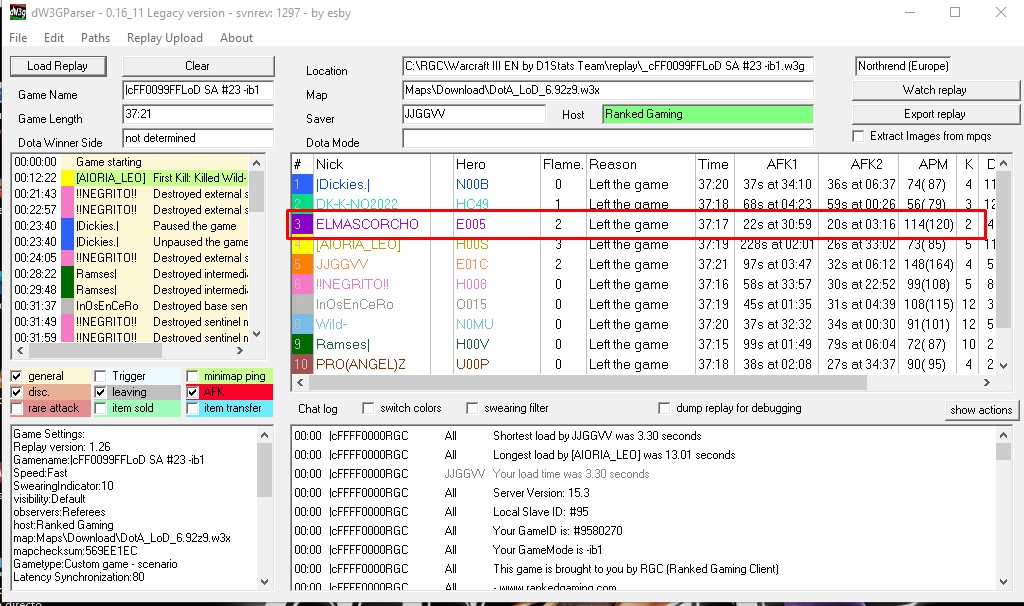Select player InOsEnCeRo in the table
This screenshot has height=606, width=1024.
tap(355, 304)
